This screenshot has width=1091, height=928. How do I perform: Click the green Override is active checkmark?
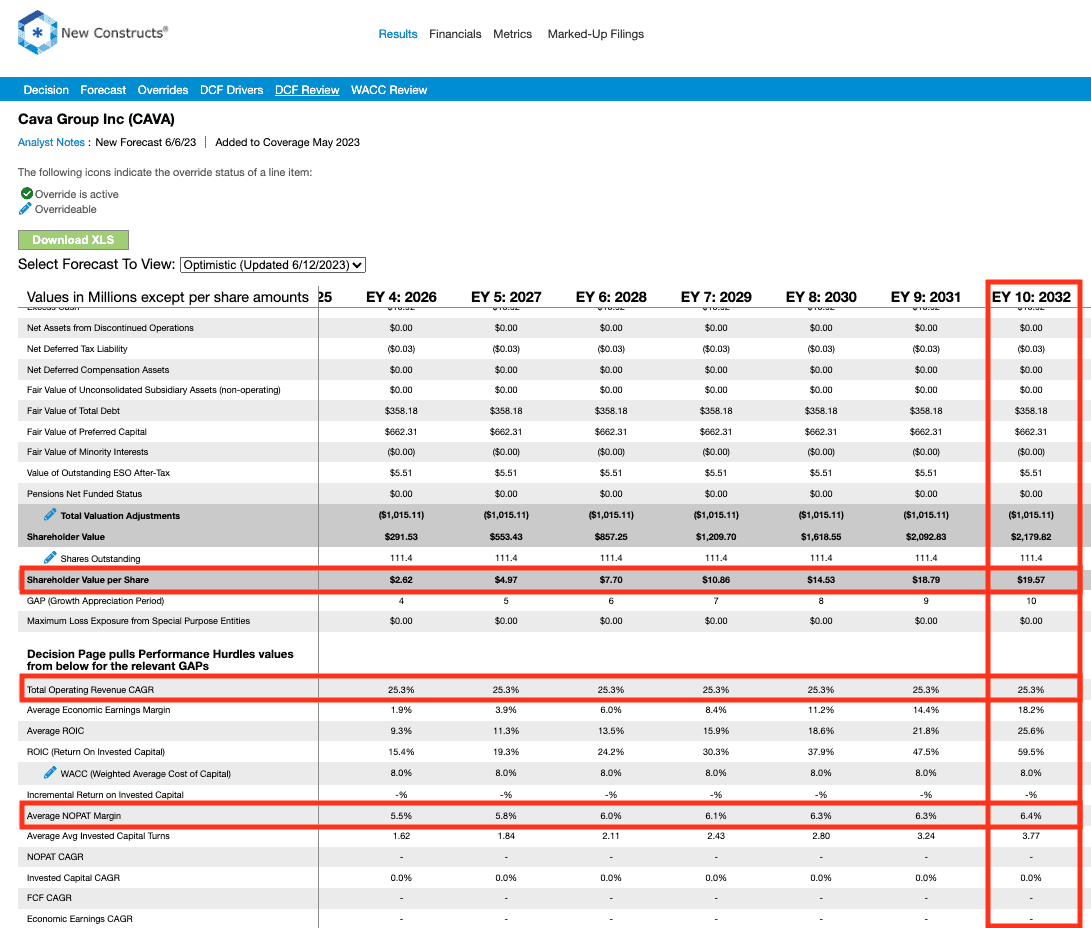coord(26,193)
